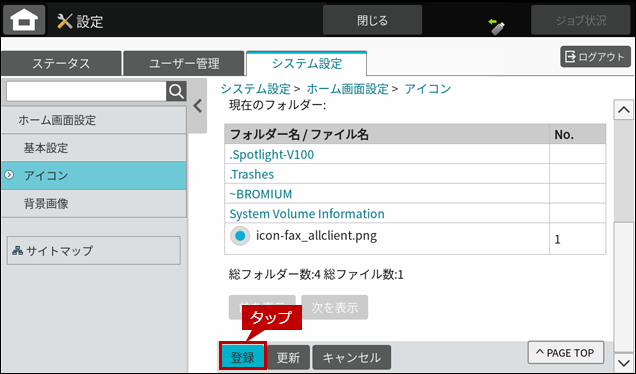Open 背景画像 in the side menu
Screen dimensions: 636x374
[94, 203]
